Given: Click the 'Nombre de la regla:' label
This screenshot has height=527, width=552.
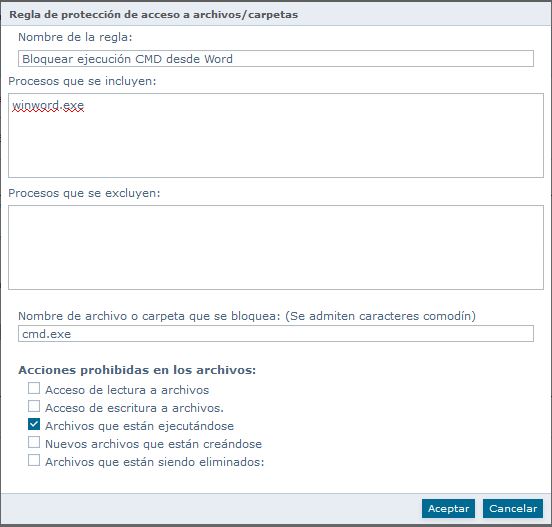Looking at the screenshot, I should [x=75, y=37].
